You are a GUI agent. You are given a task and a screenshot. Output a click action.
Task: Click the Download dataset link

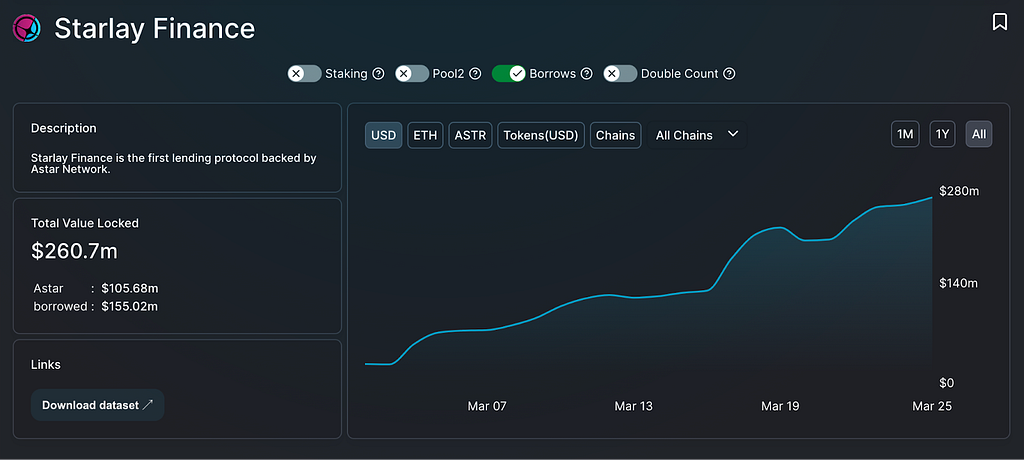coord(97,405)
